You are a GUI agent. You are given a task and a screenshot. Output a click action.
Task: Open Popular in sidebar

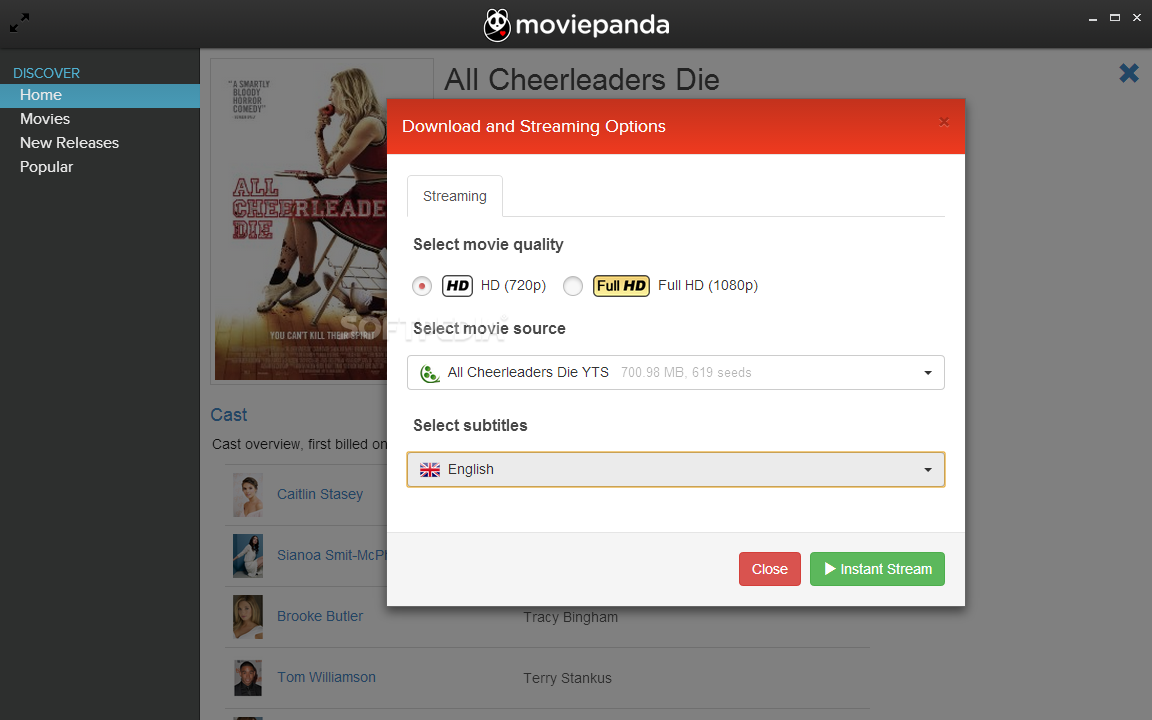click(x=46, y=168)
